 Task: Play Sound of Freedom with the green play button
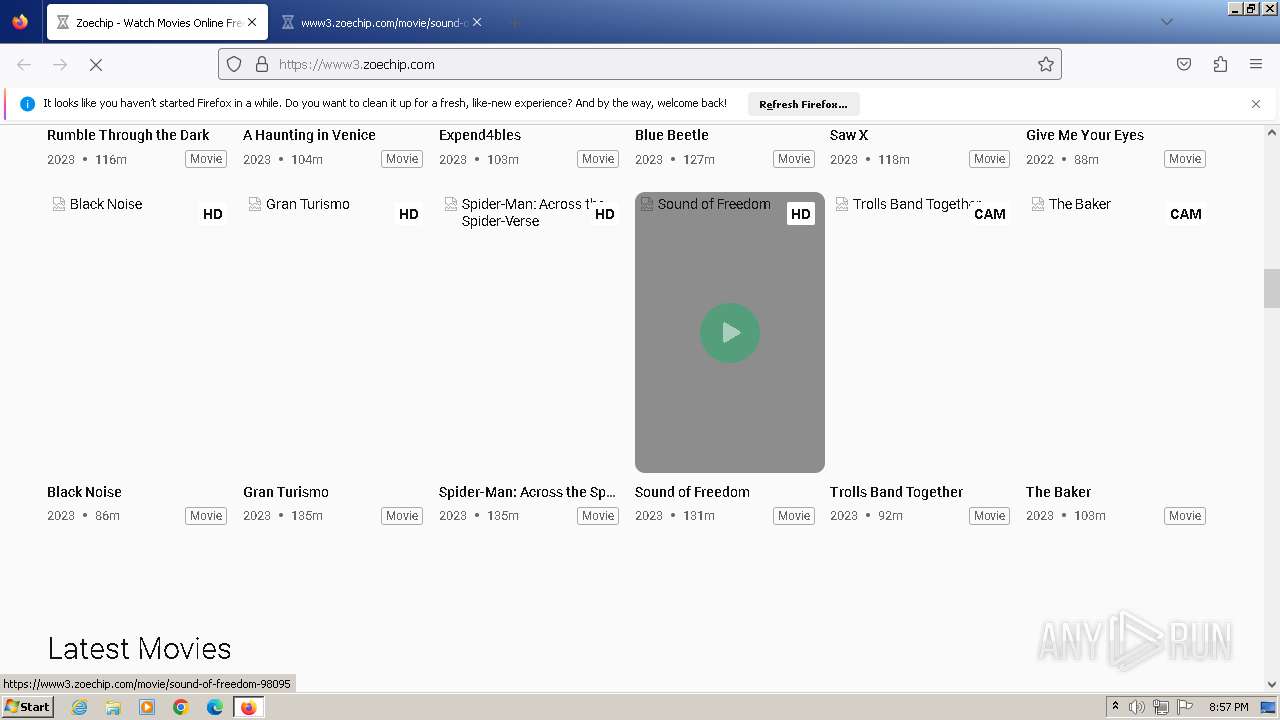[730, 333]
